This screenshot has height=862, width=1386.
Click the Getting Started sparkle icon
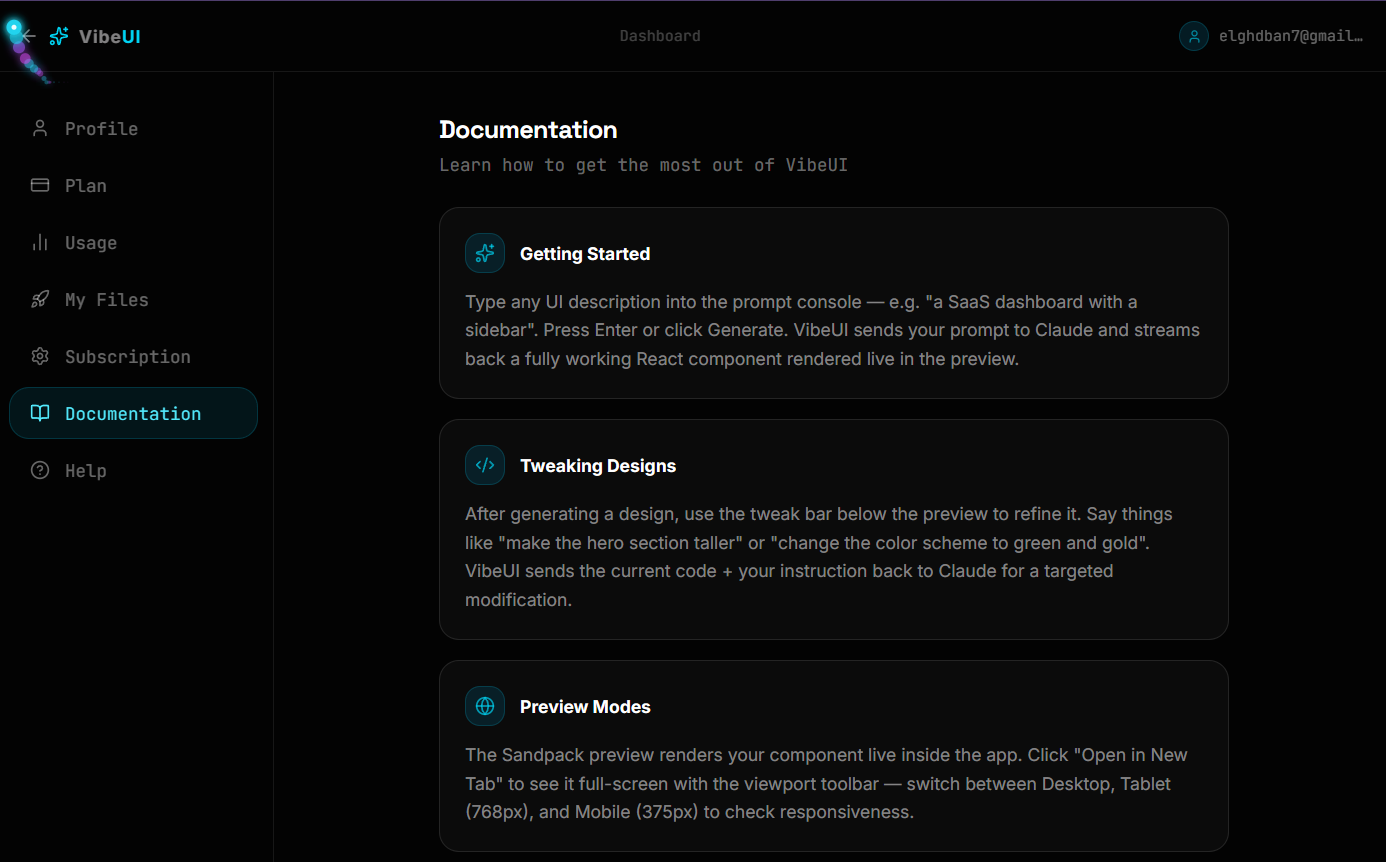tap(485, 253)
